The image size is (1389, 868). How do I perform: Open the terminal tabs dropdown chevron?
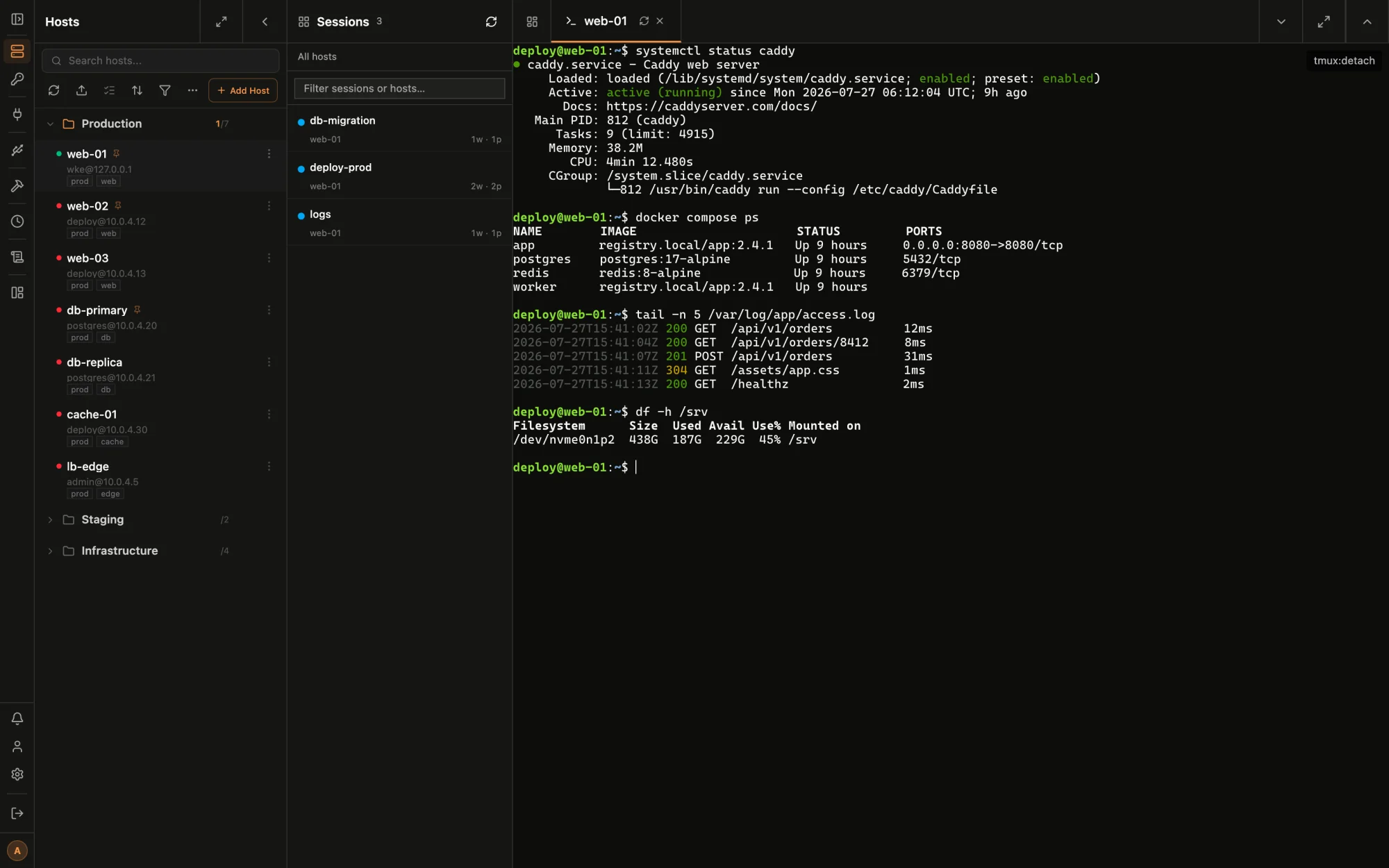point(1281,22)
